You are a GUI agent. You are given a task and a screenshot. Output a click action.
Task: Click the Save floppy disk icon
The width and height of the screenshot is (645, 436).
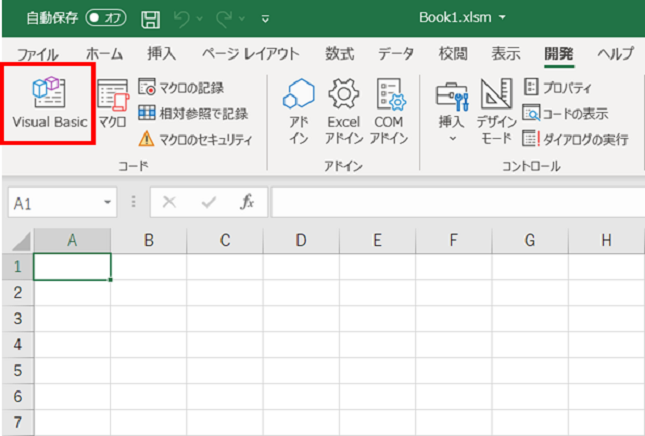pyautogui.click(x=150, y=18)
